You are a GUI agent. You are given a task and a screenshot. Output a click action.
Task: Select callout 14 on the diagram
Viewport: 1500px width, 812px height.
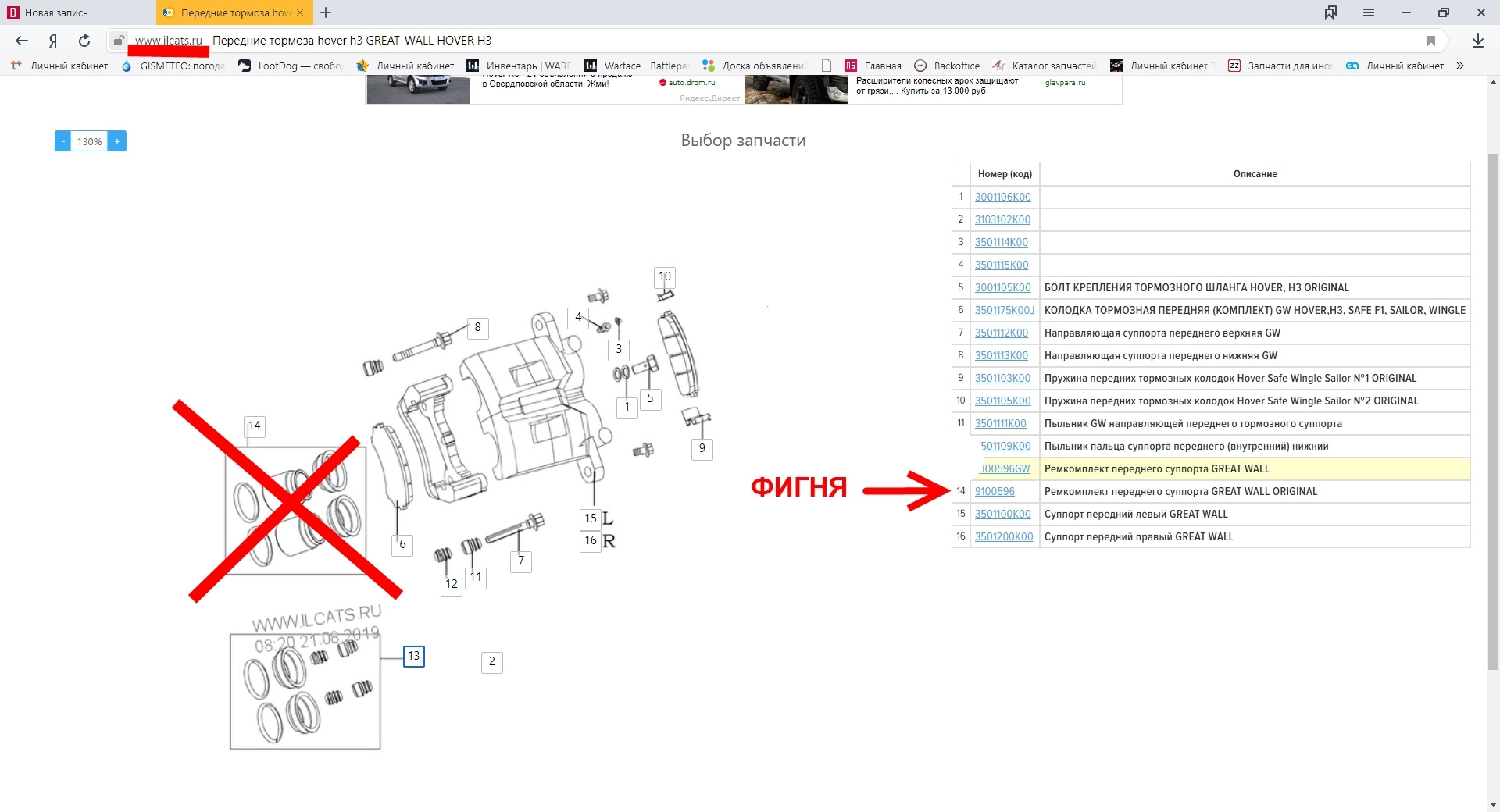pos(255,426)
